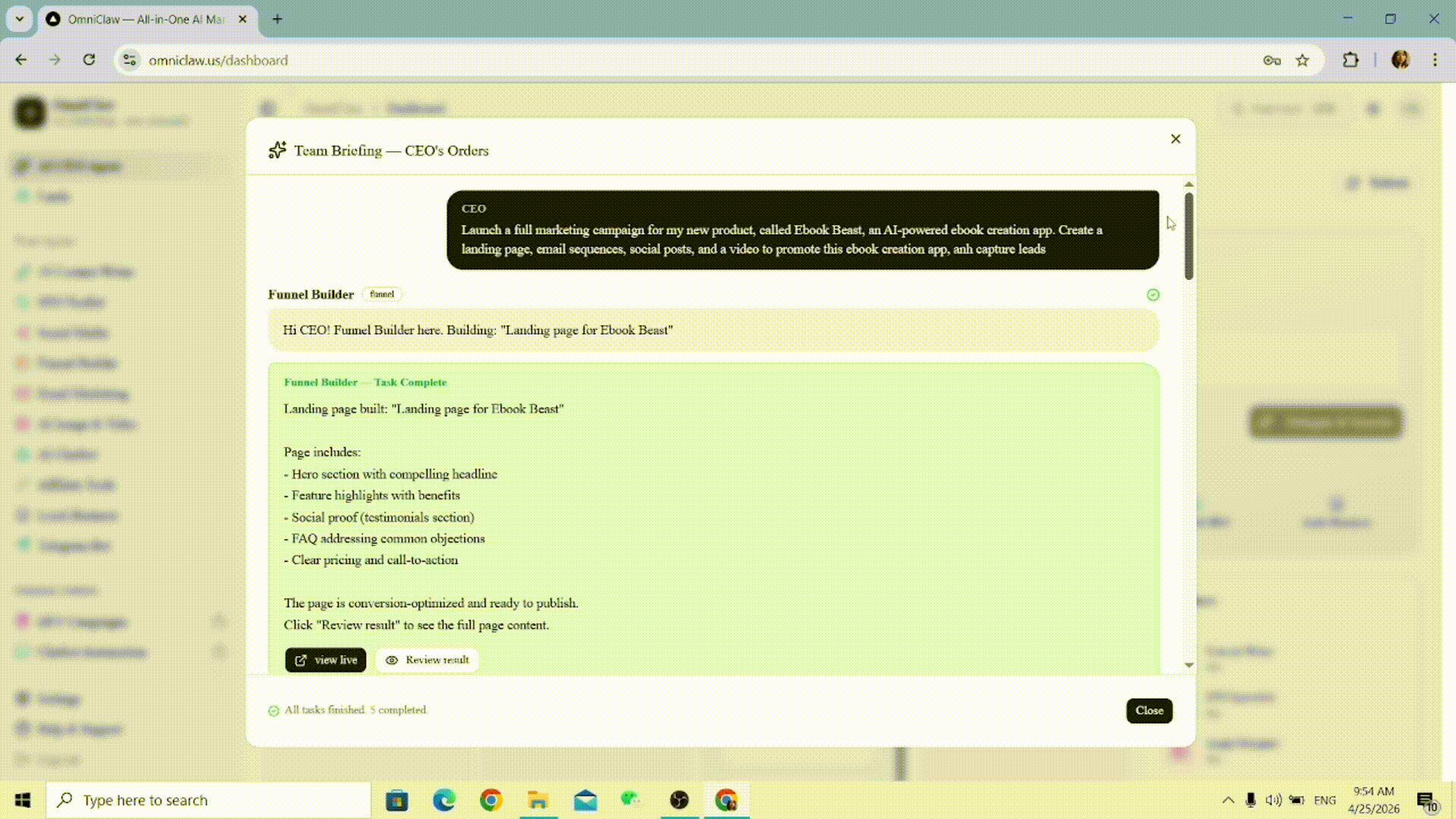Viewport: 1456px width, 819px height.
Task: Click the "Funnel Builder" agent name heading
Action: 311,294
